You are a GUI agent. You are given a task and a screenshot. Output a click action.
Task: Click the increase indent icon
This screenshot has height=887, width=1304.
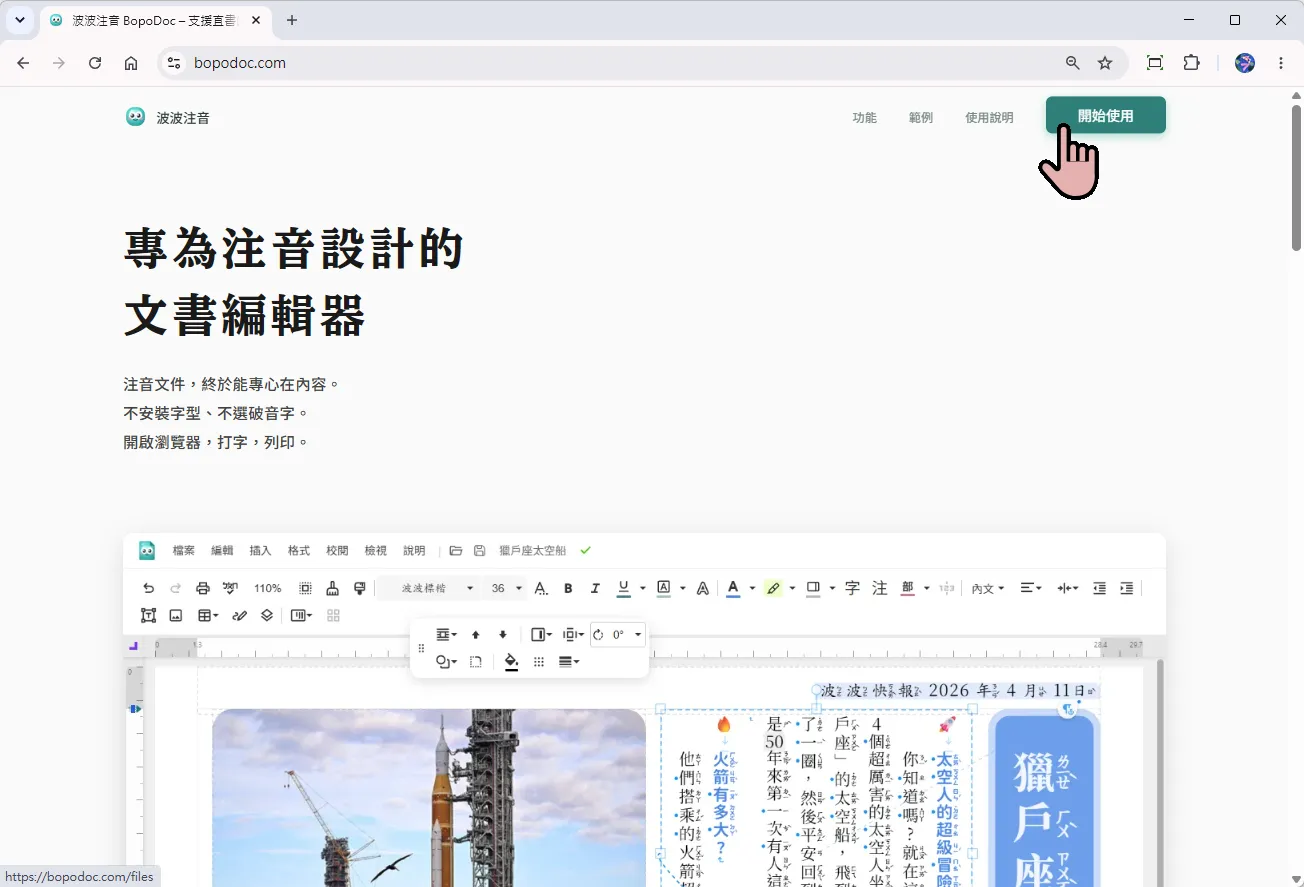(x=1126, y=588)
